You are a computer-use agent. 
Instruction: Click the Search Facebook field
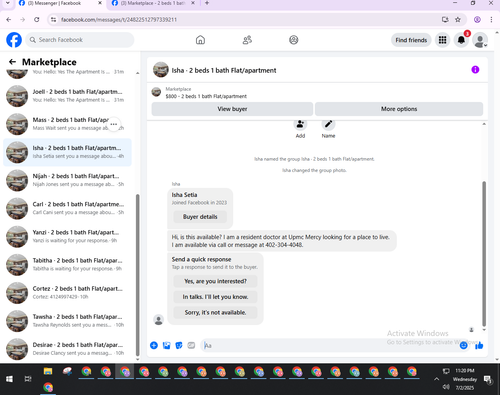(x=80, y=40)
